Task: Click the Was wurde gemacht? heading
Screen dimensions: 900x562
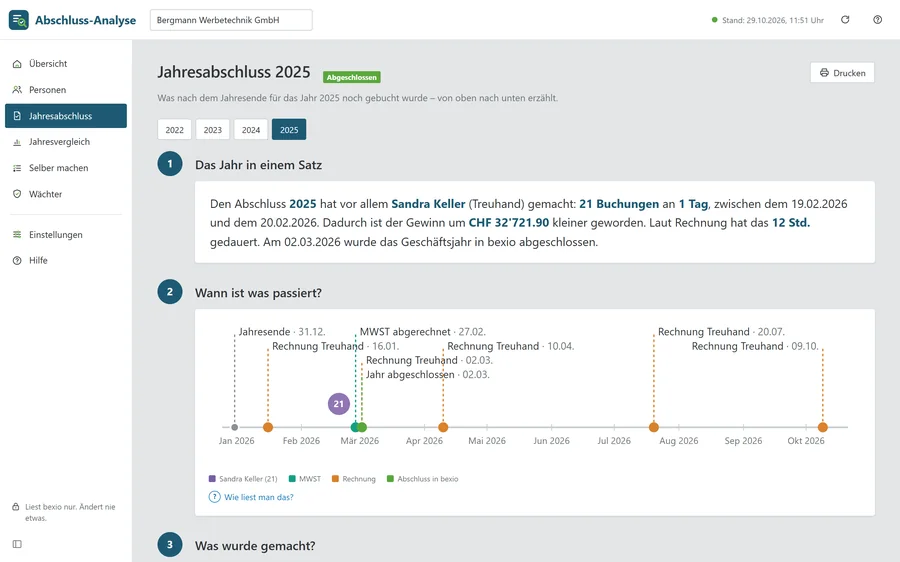Action: point(255,546)
